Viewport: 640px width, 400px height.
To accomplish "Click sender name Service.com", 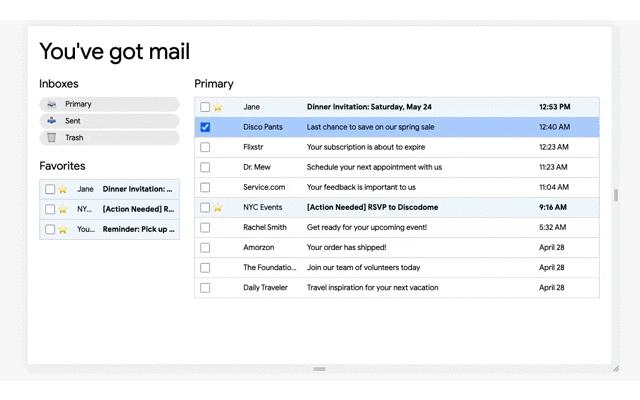I will point(264,187).
